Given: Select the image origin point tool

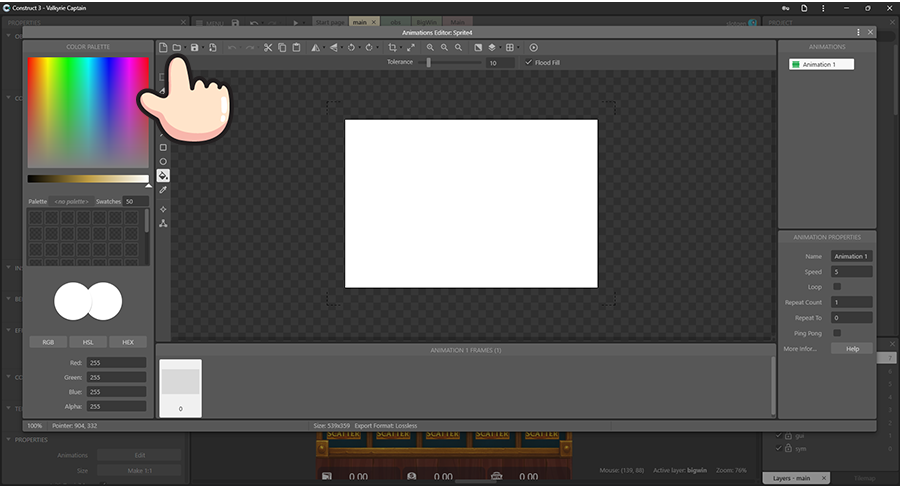Looking at the screenshot, I should (163, 209).
